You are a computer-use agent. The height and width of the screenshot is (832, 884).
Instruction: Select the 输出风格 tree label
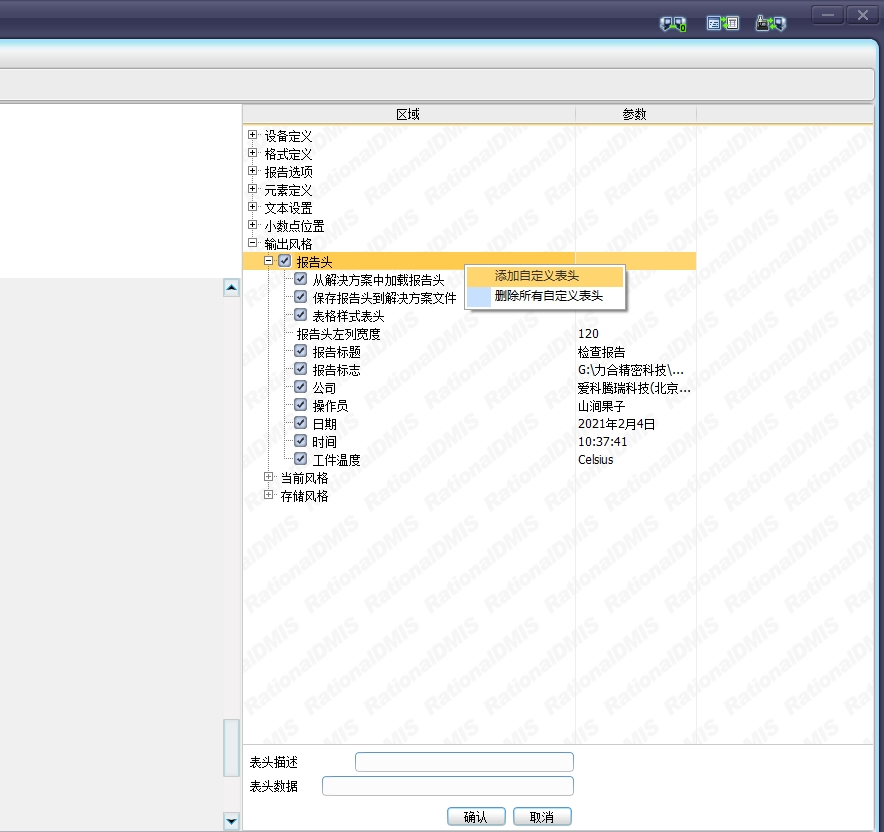pos(288,244)
